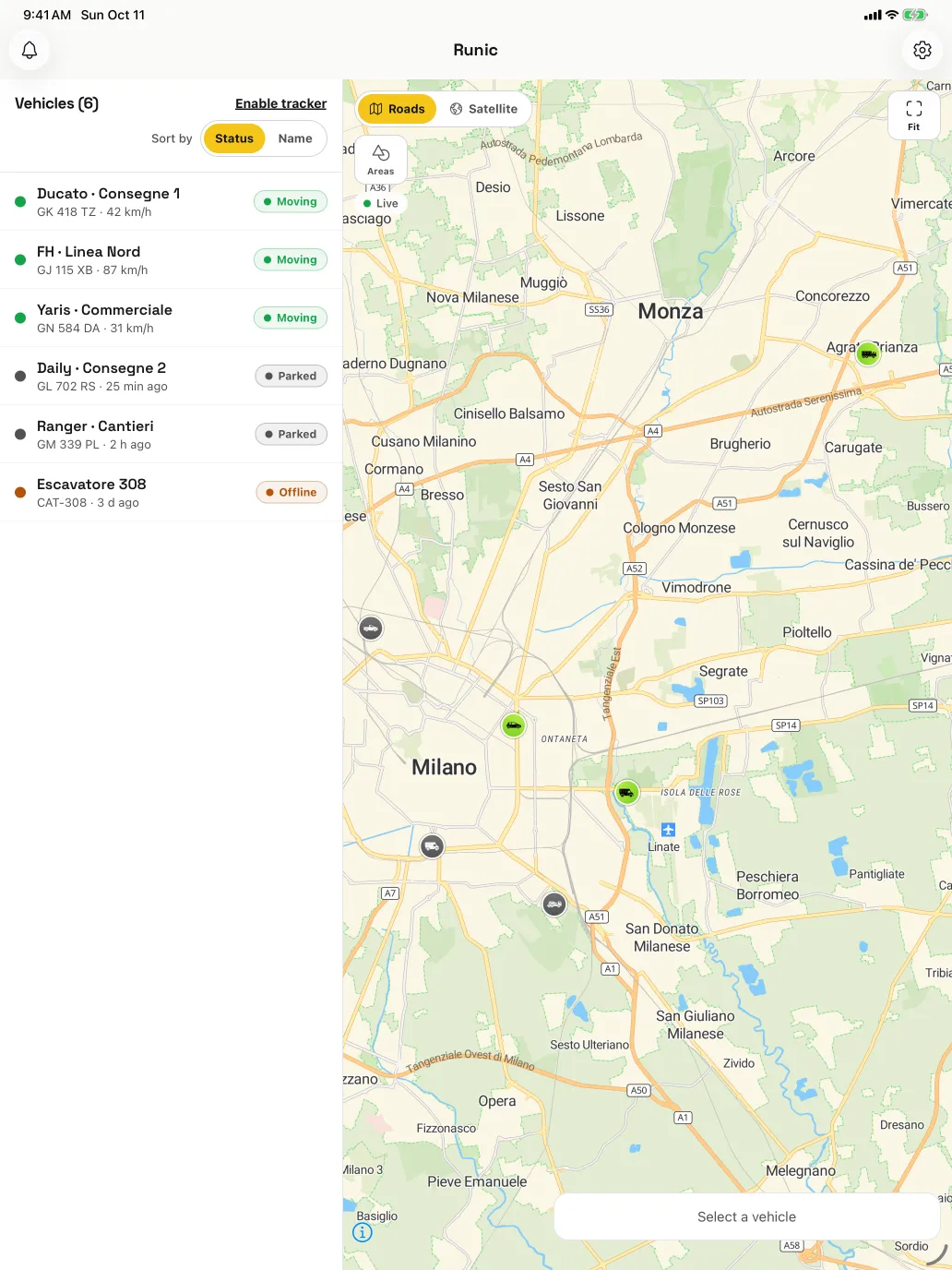This screenshot has height=1270, width=952.
Task: Open settings gear icon
Action: pos(922,50)
